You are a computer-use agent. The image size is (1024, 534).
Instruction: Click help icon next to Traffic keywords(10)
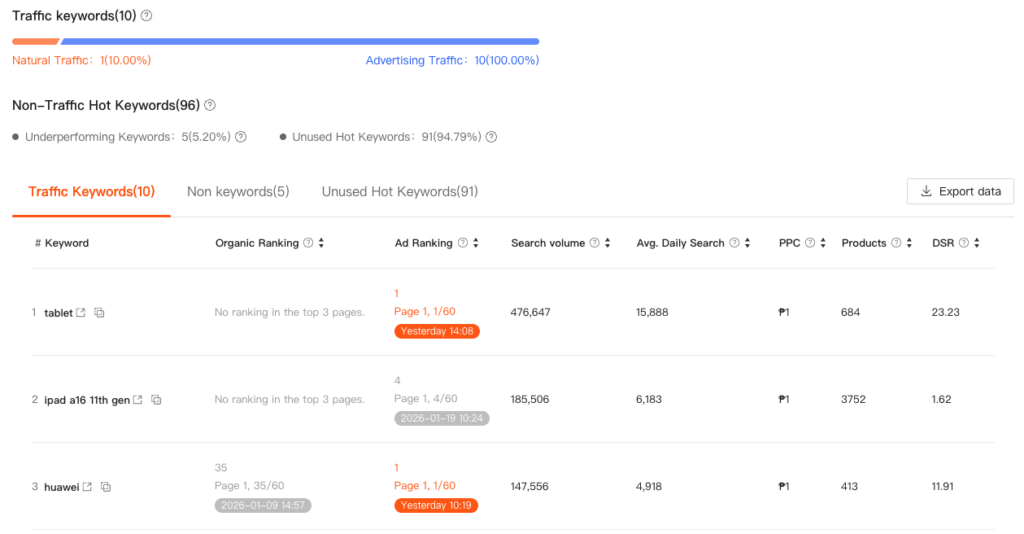pos(147,16)
